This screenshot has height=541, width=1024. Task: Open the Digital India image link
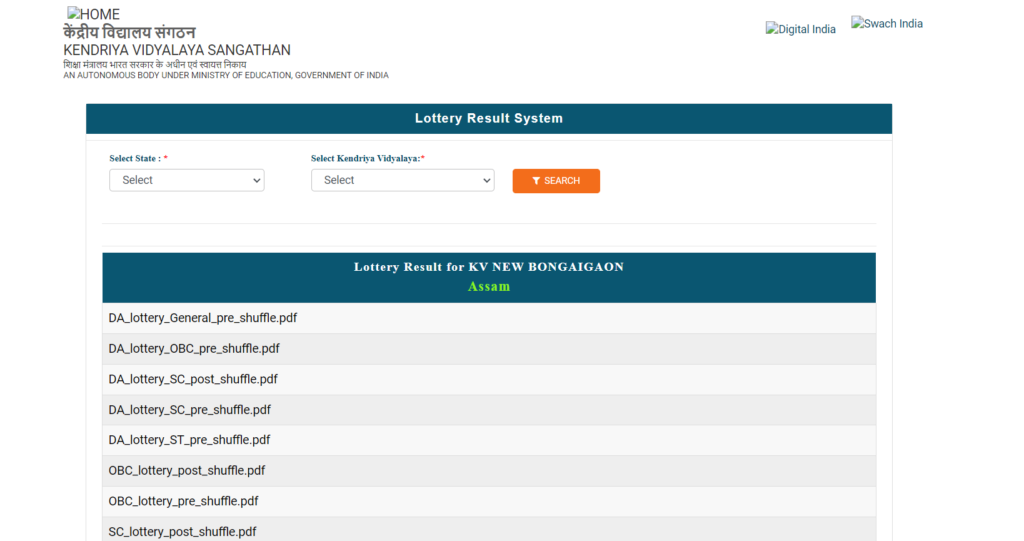[801, 29]
